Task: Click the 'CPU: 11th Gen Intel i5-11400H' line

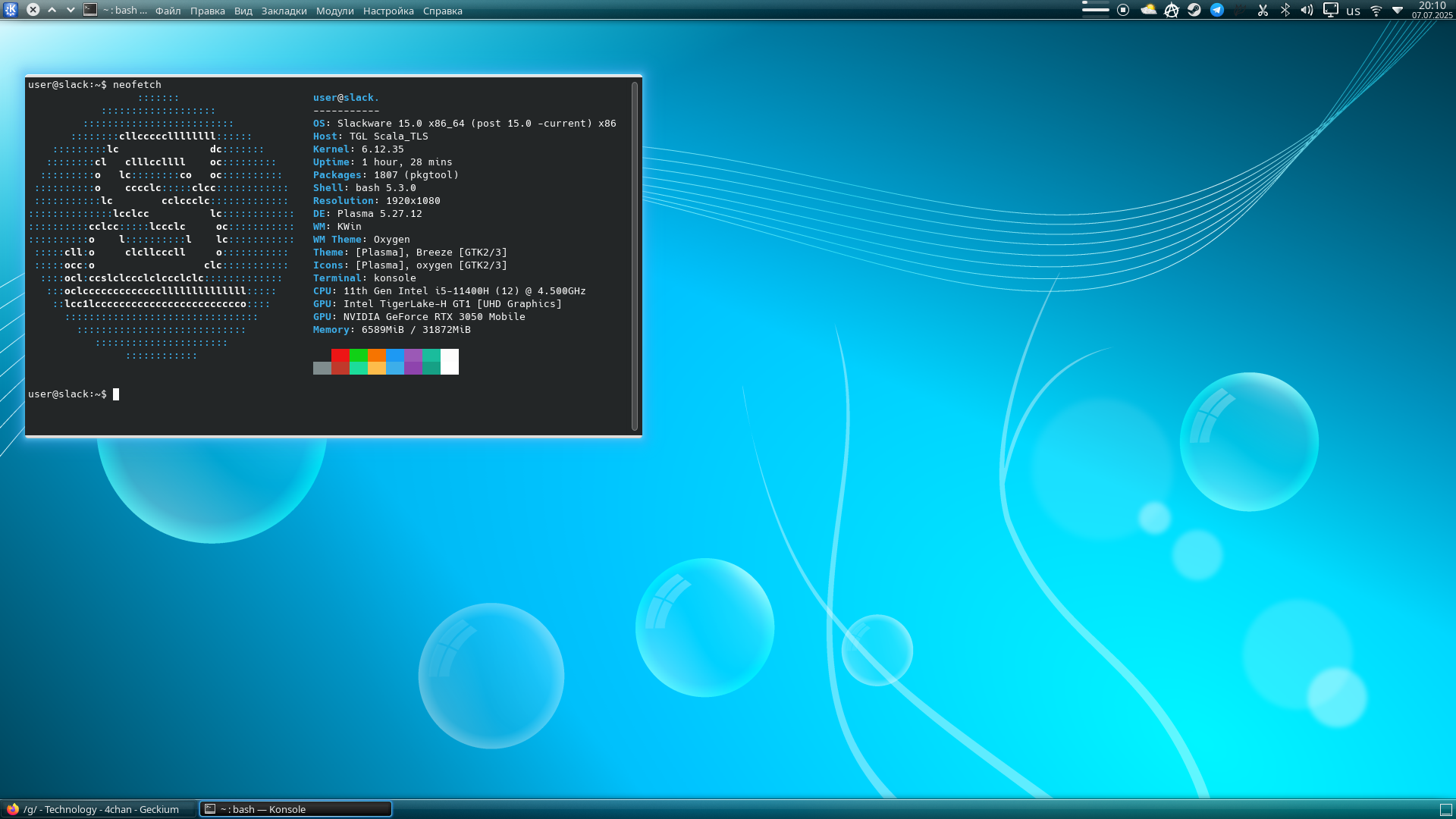Action: tap(450, 291)
